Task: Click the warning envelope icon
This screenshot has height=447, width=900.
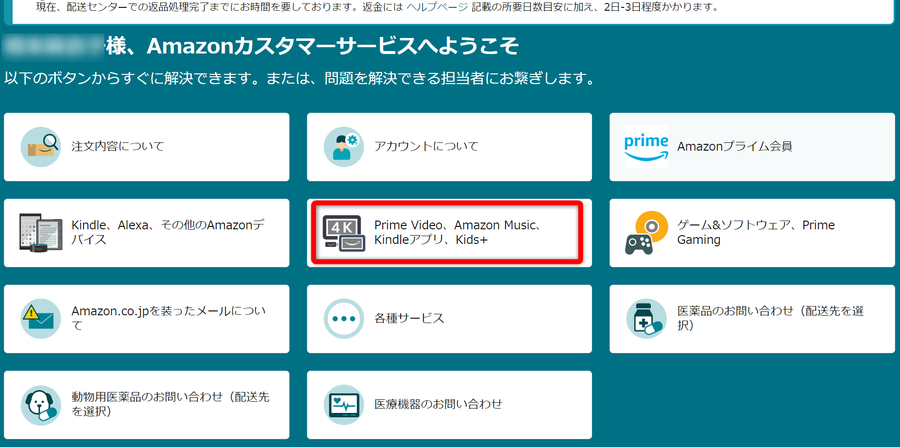Action: pyautogui.click(x=41, y=318)
